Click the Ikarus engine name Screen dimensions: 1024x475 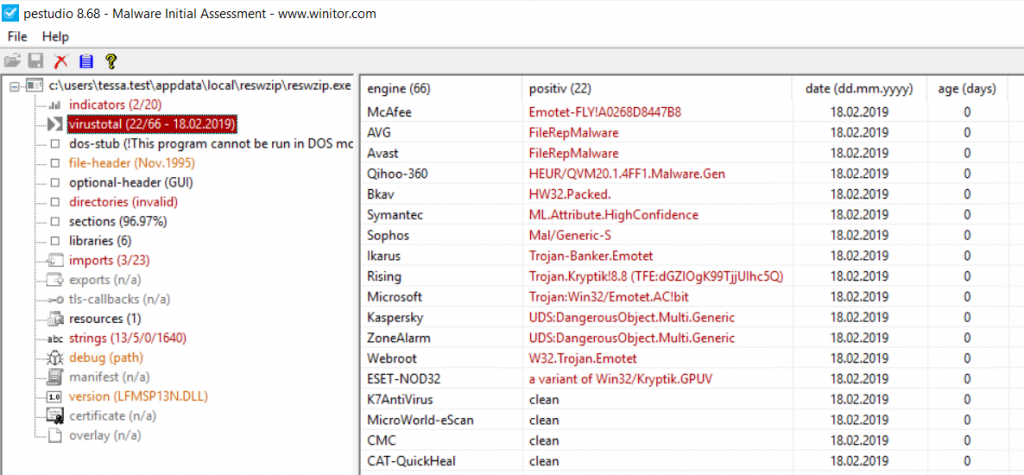point(383,255)
